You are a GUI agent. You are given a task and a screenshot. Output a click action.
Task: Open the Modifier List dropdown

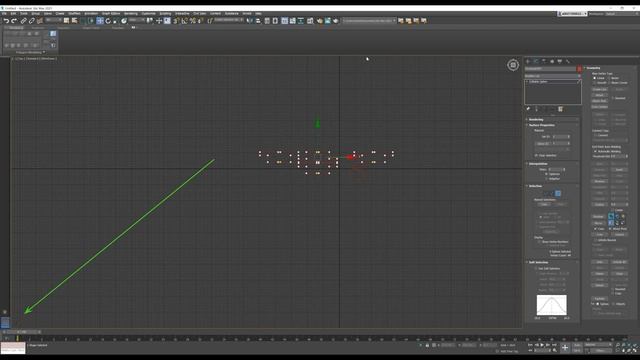point(553,76)
